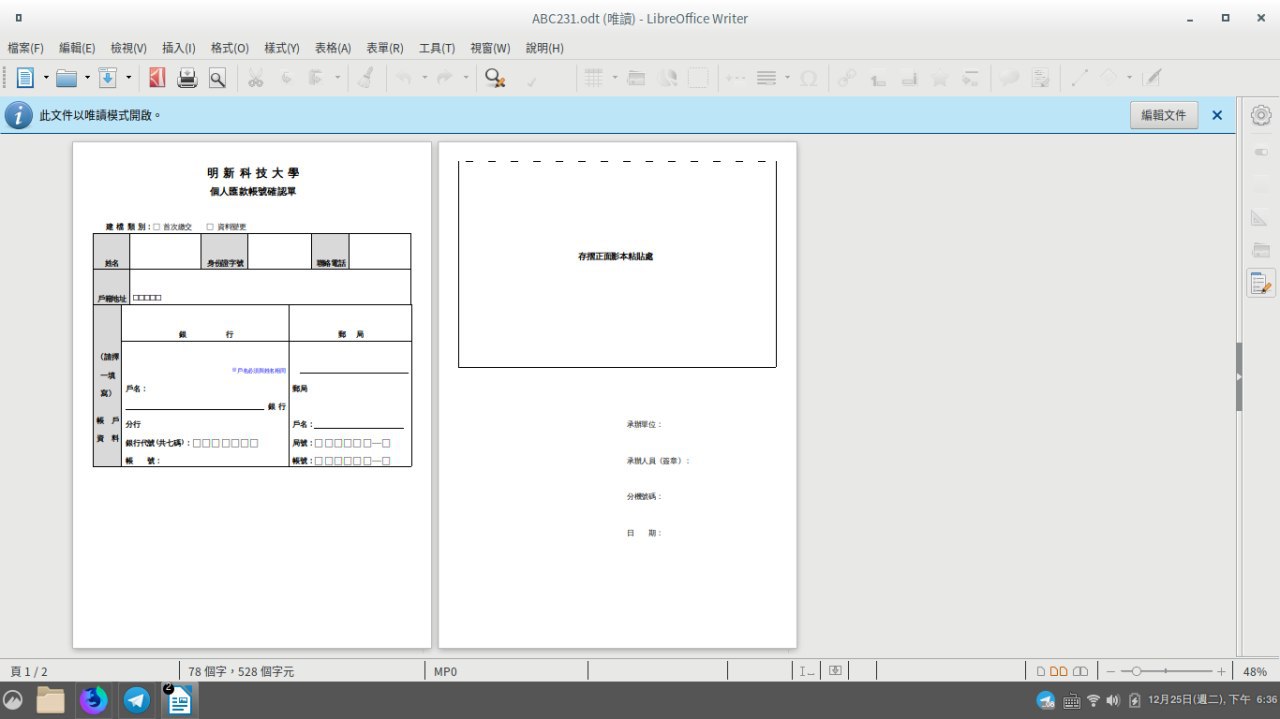Click zoom out minus button
The height and width of the screenshot is (719, 1280).
1111,672
